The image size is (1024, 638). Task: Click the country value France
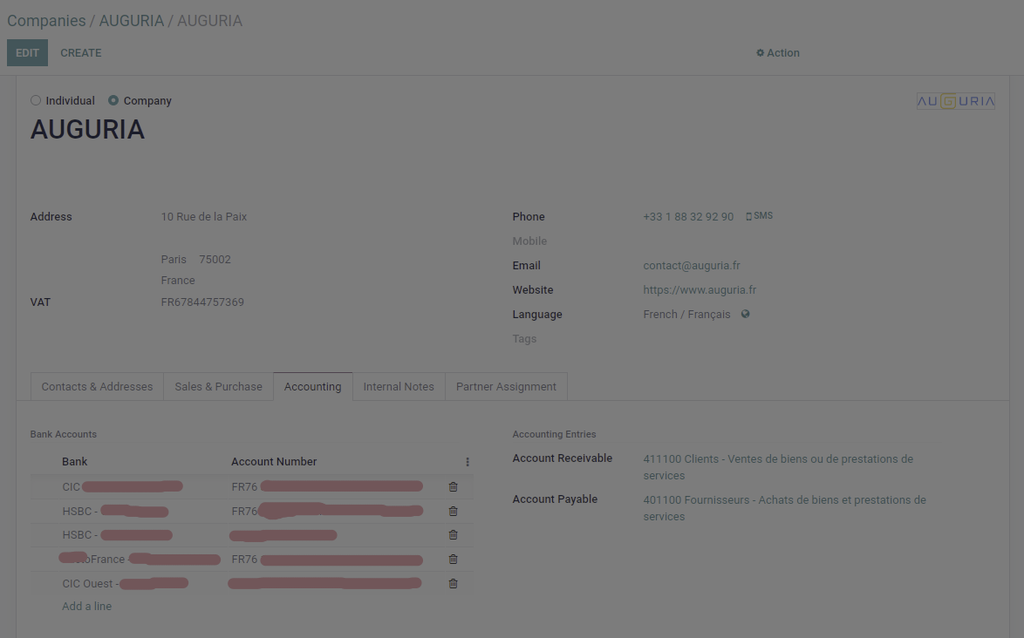(x=178, y=280)
